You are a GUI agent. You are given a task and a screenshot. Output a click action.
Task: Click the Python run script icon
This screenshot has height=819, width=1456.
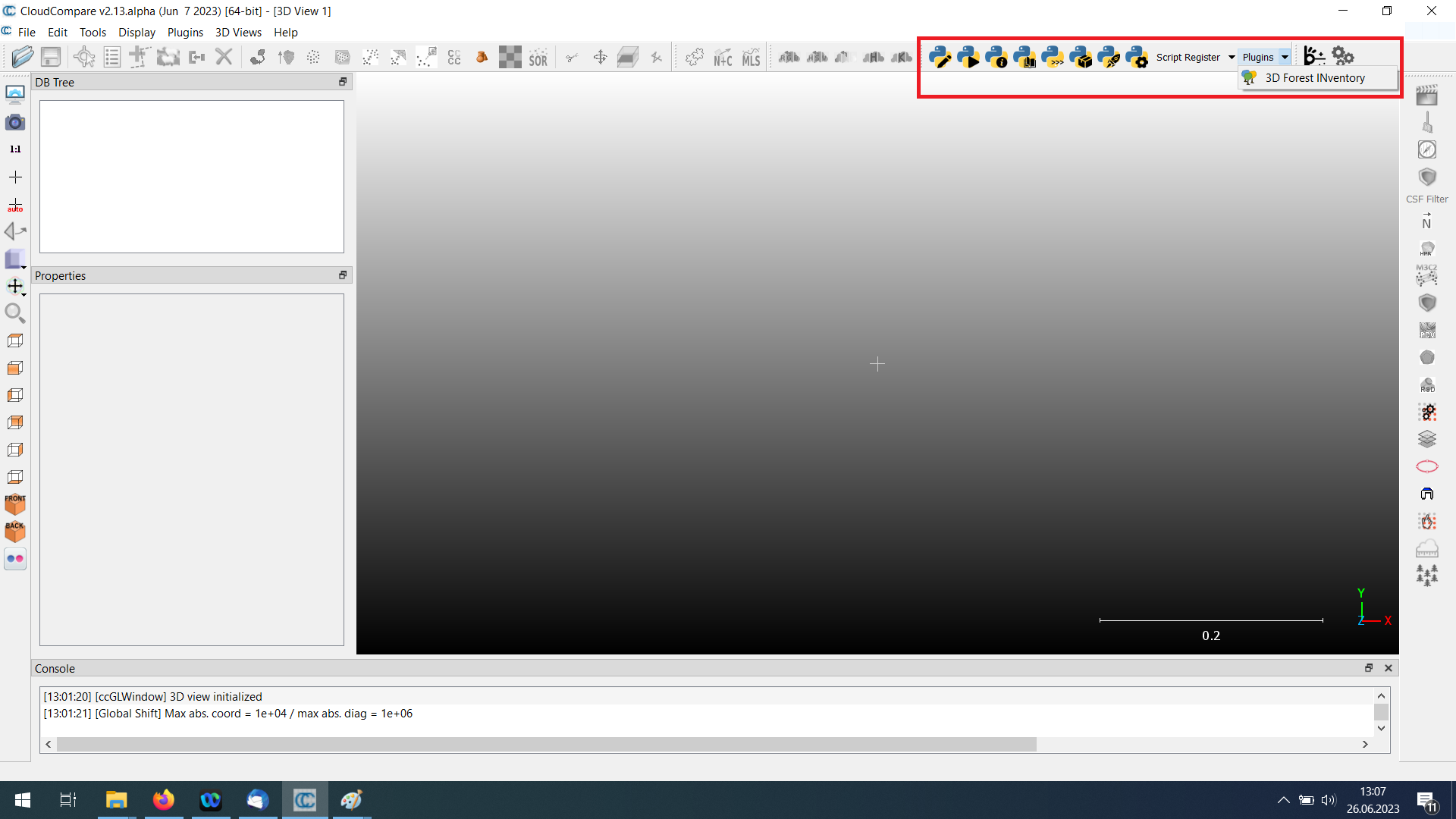968,57
